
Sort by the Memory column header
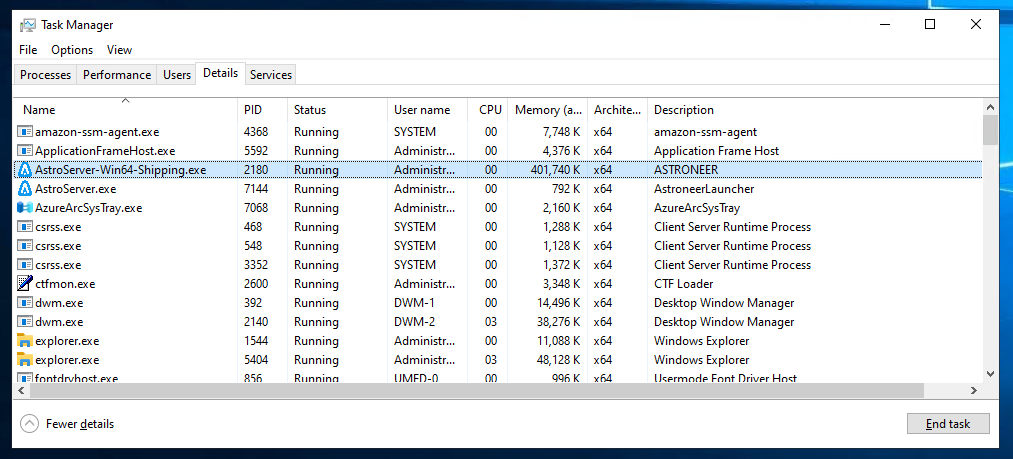click(548, 110)
